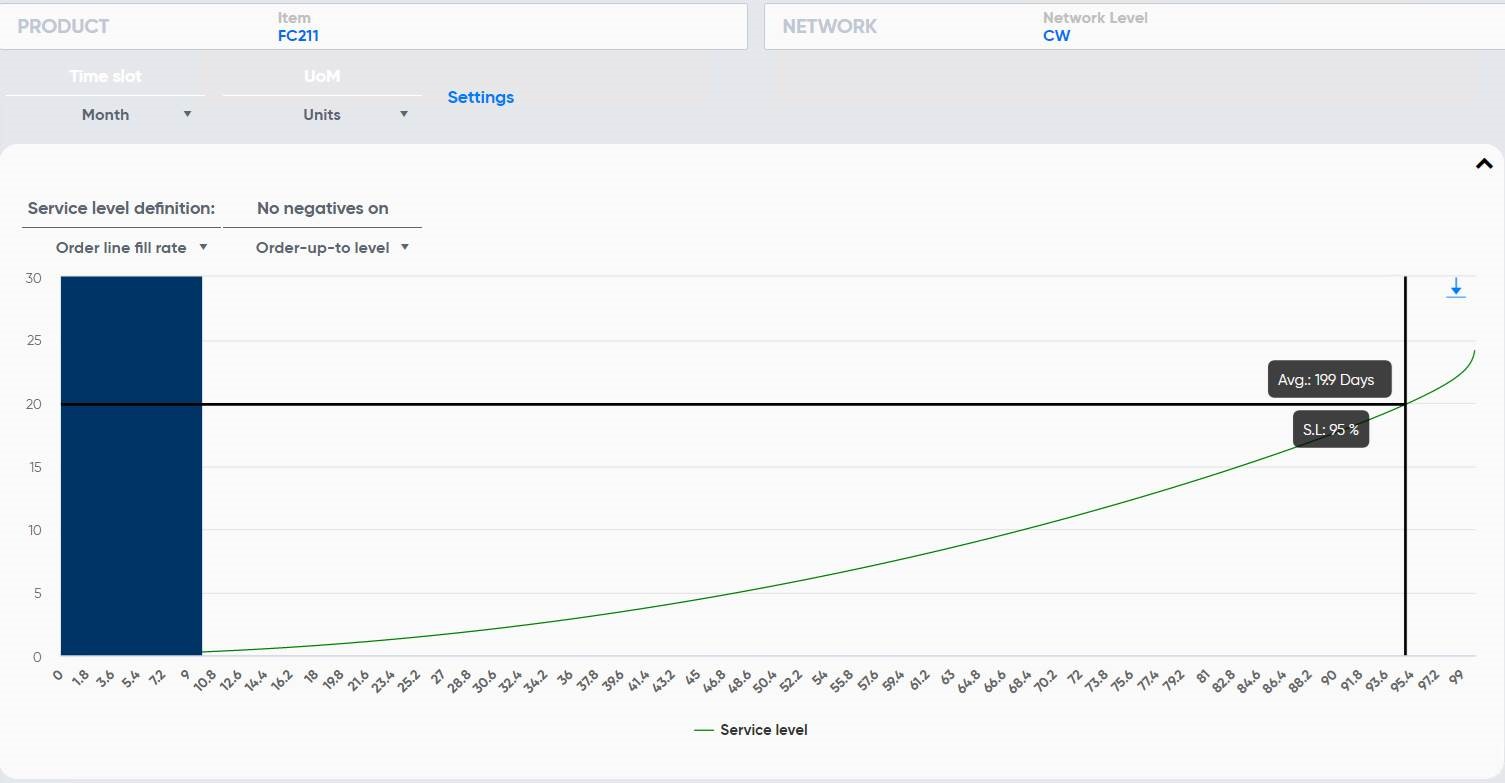Click the FC211 item link

[x=298, y=36]
